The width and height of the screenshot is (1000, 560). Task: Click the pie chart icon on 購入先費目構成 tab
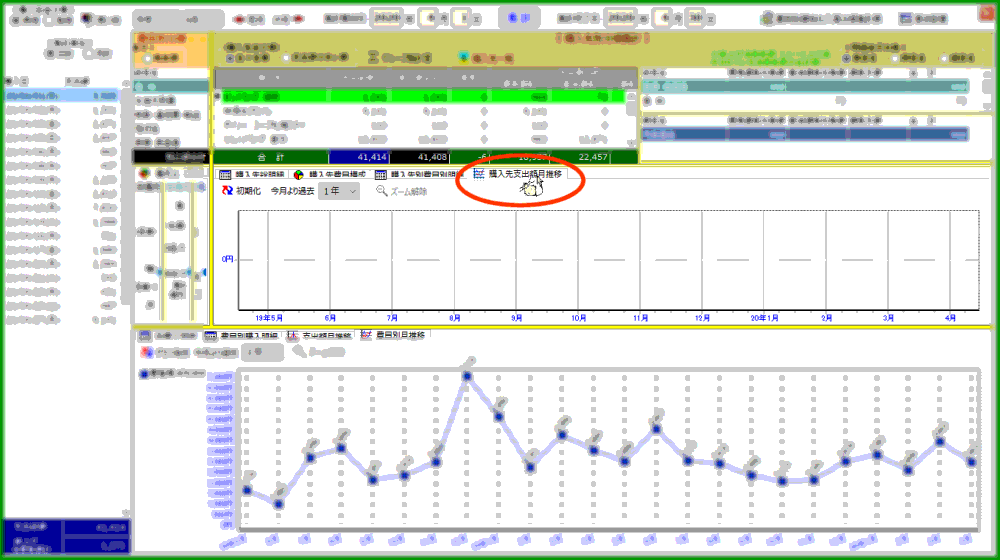298,175
